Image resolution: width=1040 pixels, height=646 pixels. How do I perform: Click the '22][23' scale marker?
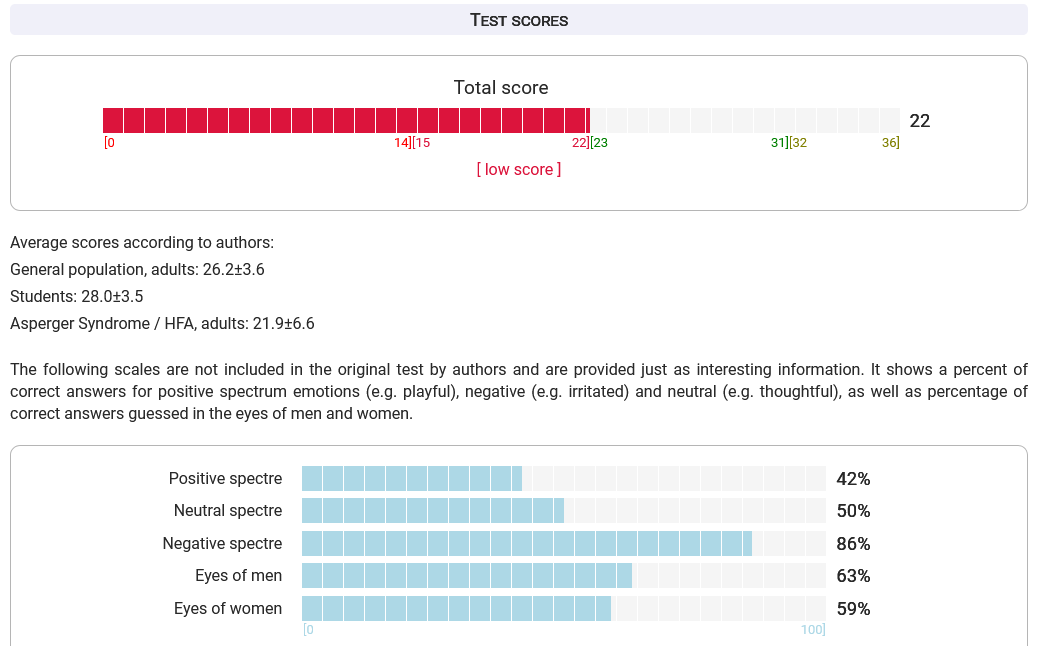click(590, 143)
